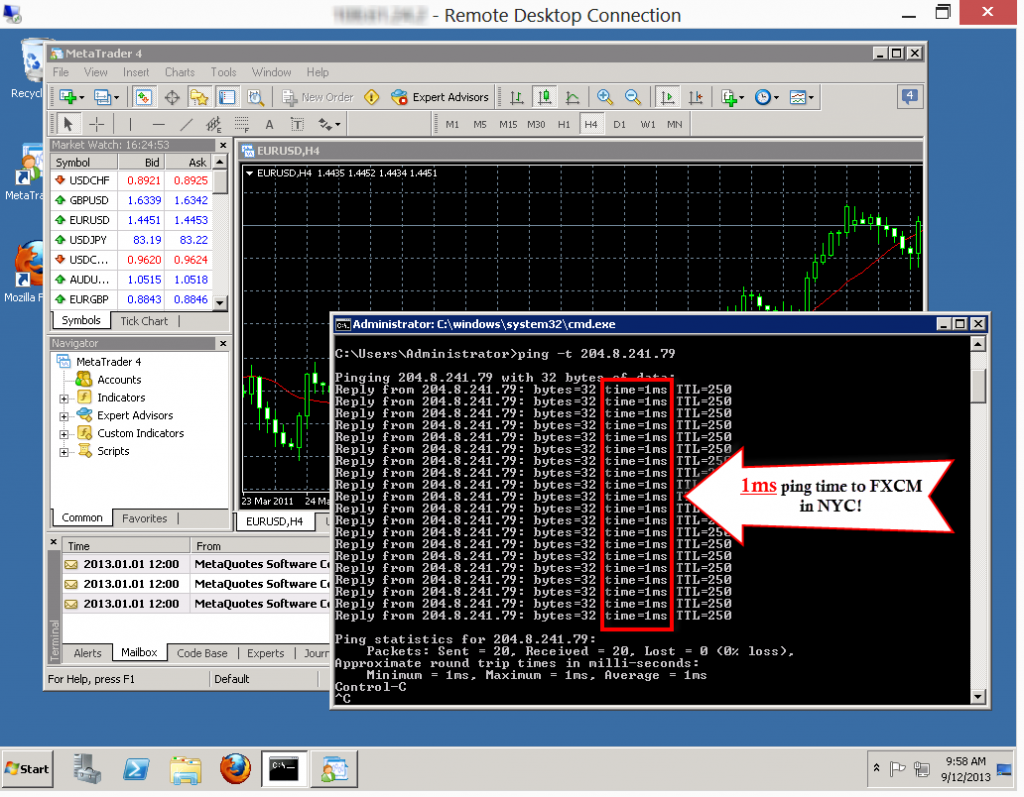Click the yellow diamond MetaEditor icon
This screenshot has height=797, width=1024.
click(x=372, y=98)
